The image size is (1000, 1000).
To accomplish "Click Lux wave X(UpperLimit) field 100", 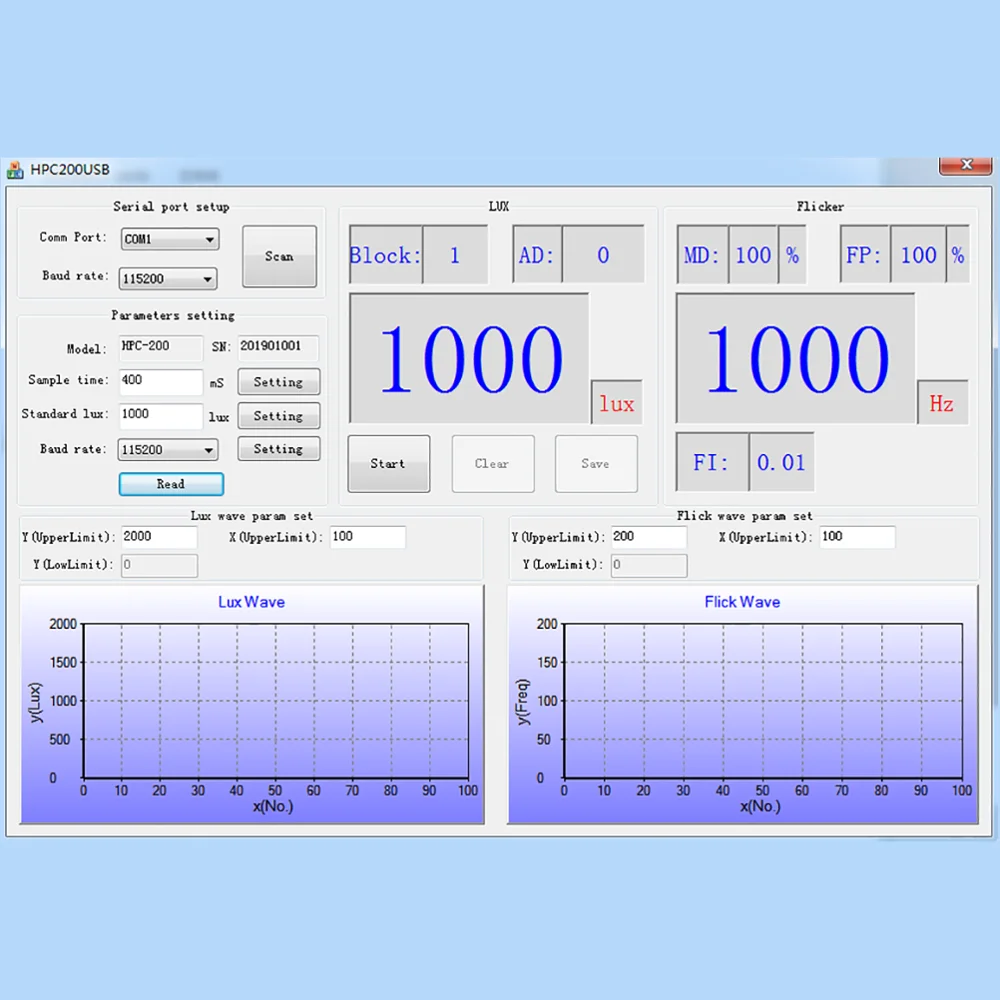I will [367, 537].
